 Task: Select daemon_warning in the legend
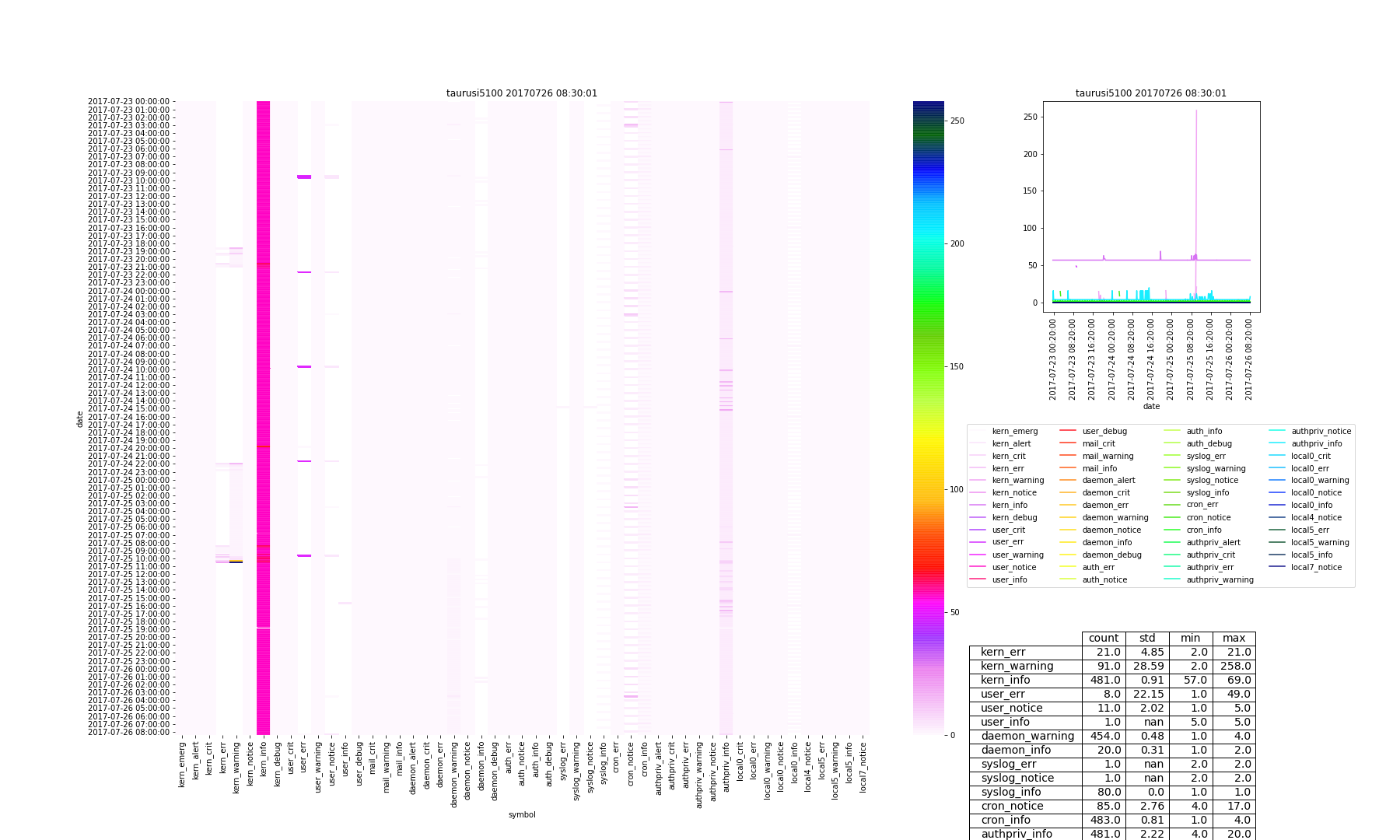pos(1115,517)
